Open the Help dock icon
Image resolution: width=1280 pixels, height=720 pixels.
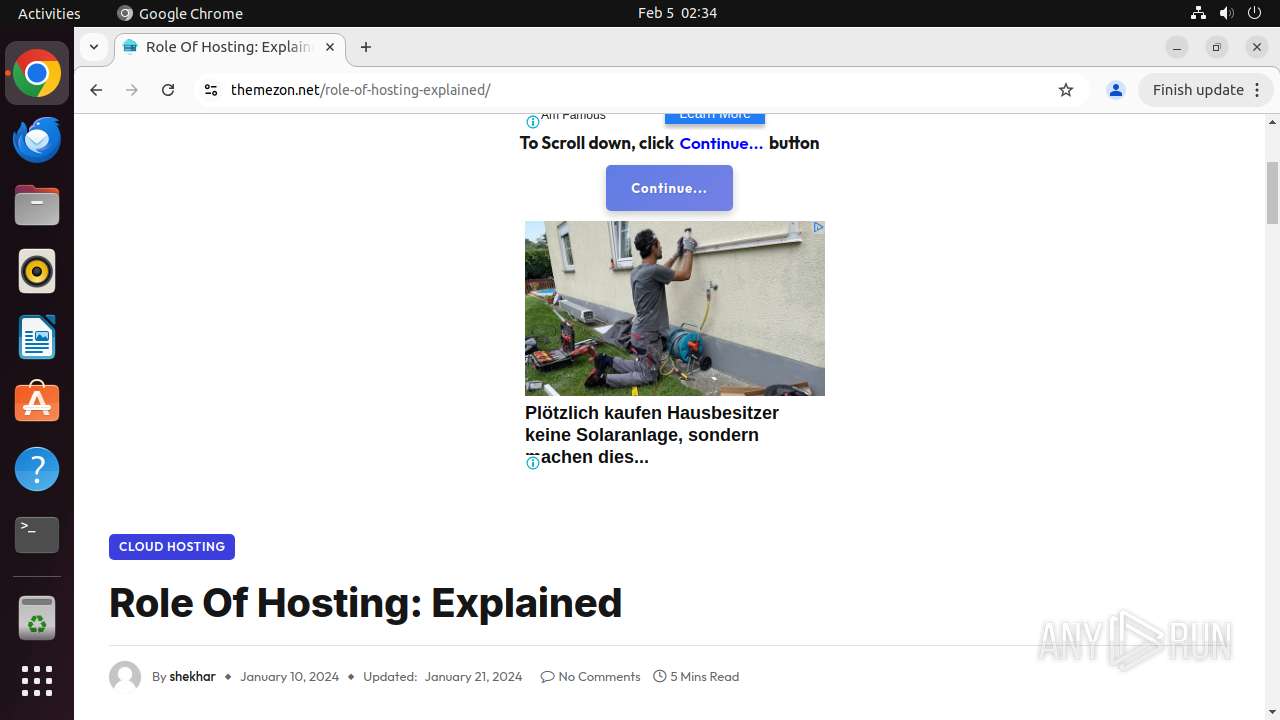click(x=37, y=469)
